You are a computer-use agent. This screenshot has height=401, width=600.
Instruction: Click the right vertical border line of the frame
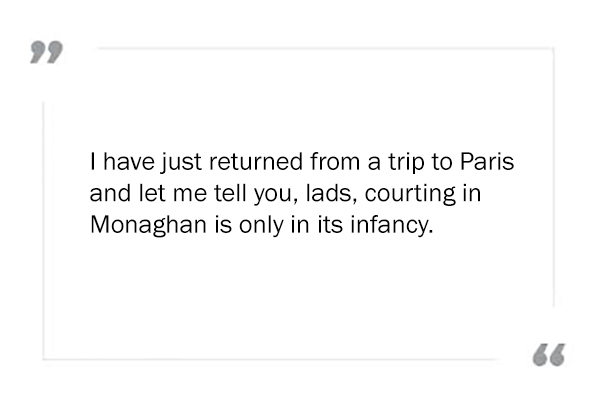553,177
